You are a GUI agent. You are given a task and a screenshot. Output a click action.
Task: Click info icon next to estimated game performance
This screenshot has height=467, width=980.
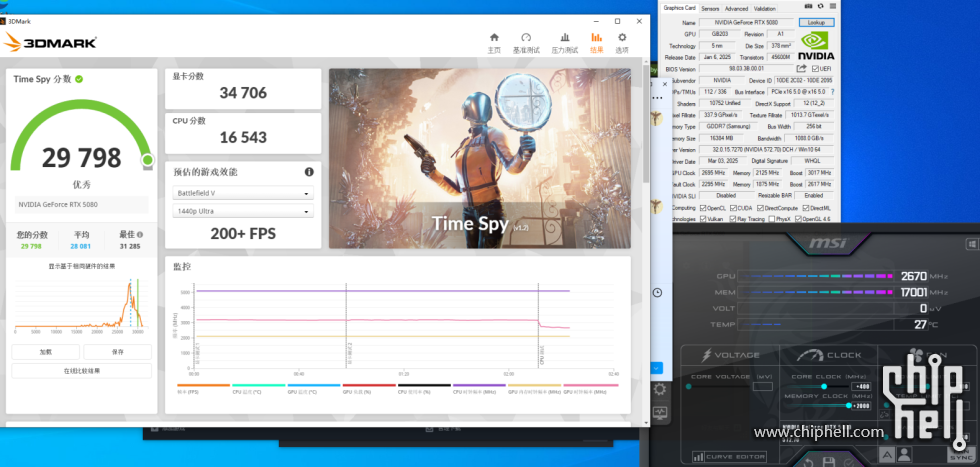tap(309, 172)
